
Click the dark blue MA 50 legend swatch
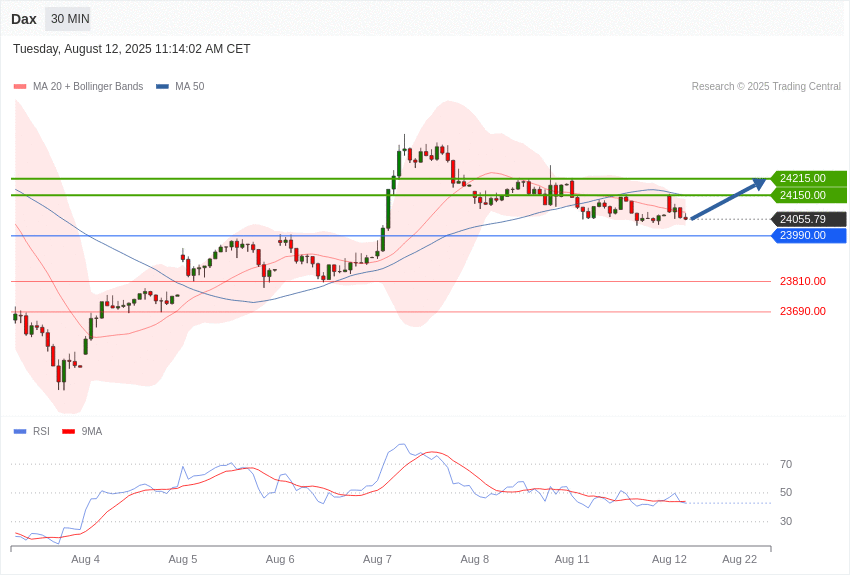click(162, 87)
